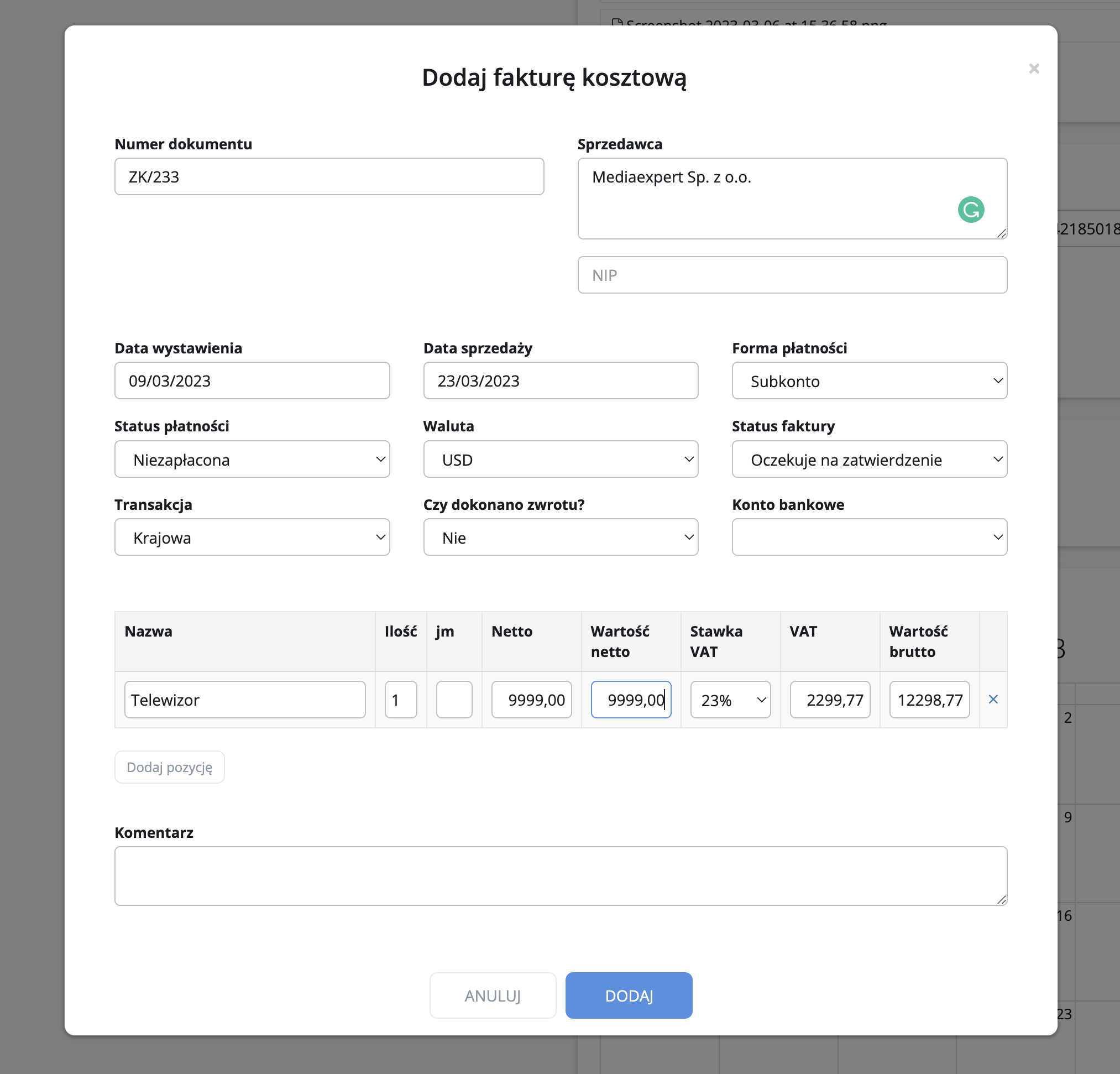Expand the Status płatności dropdown
The image size is (1120, 1074).
(252, 459)
